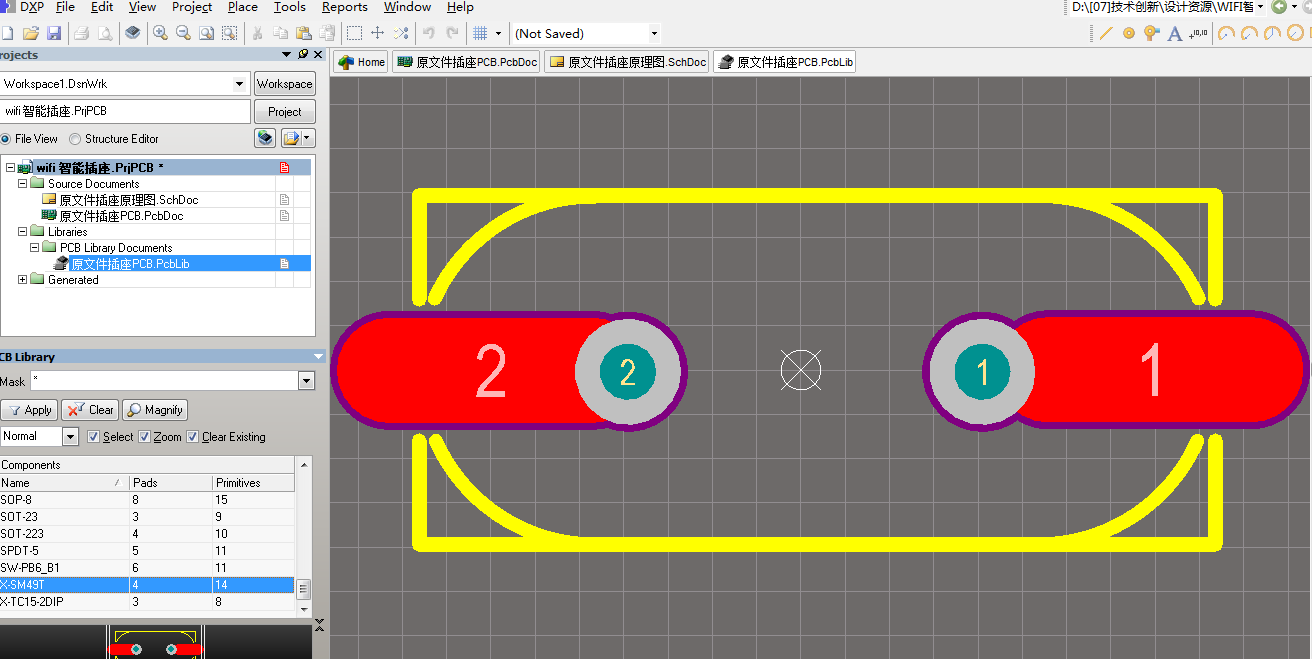Switch to the Home tab
This screenshot has width=1312, height=659.
(x=361, y=62)
